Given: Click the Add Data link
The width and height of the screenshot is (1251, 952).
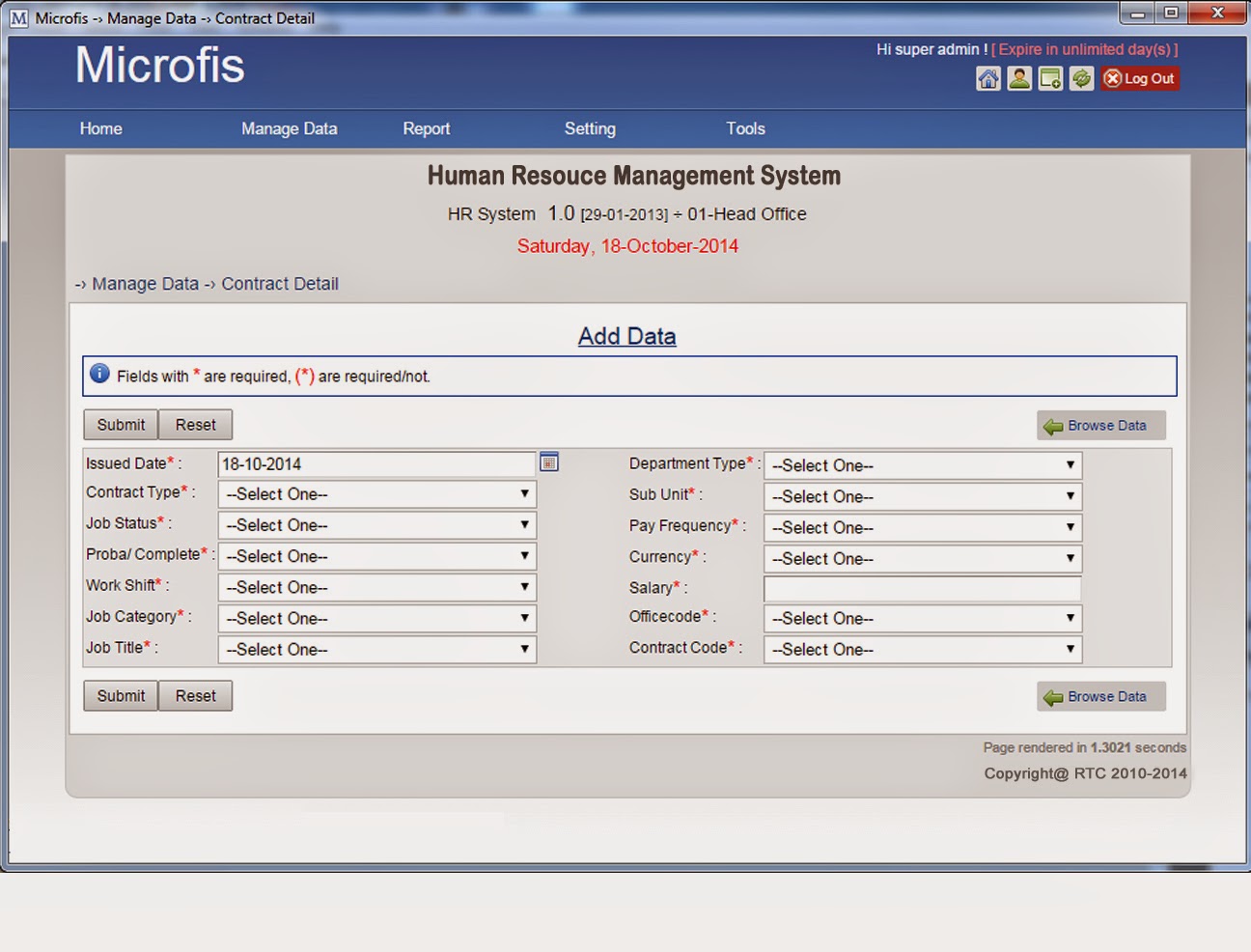Looking at the screenshot, I should 626,336.
